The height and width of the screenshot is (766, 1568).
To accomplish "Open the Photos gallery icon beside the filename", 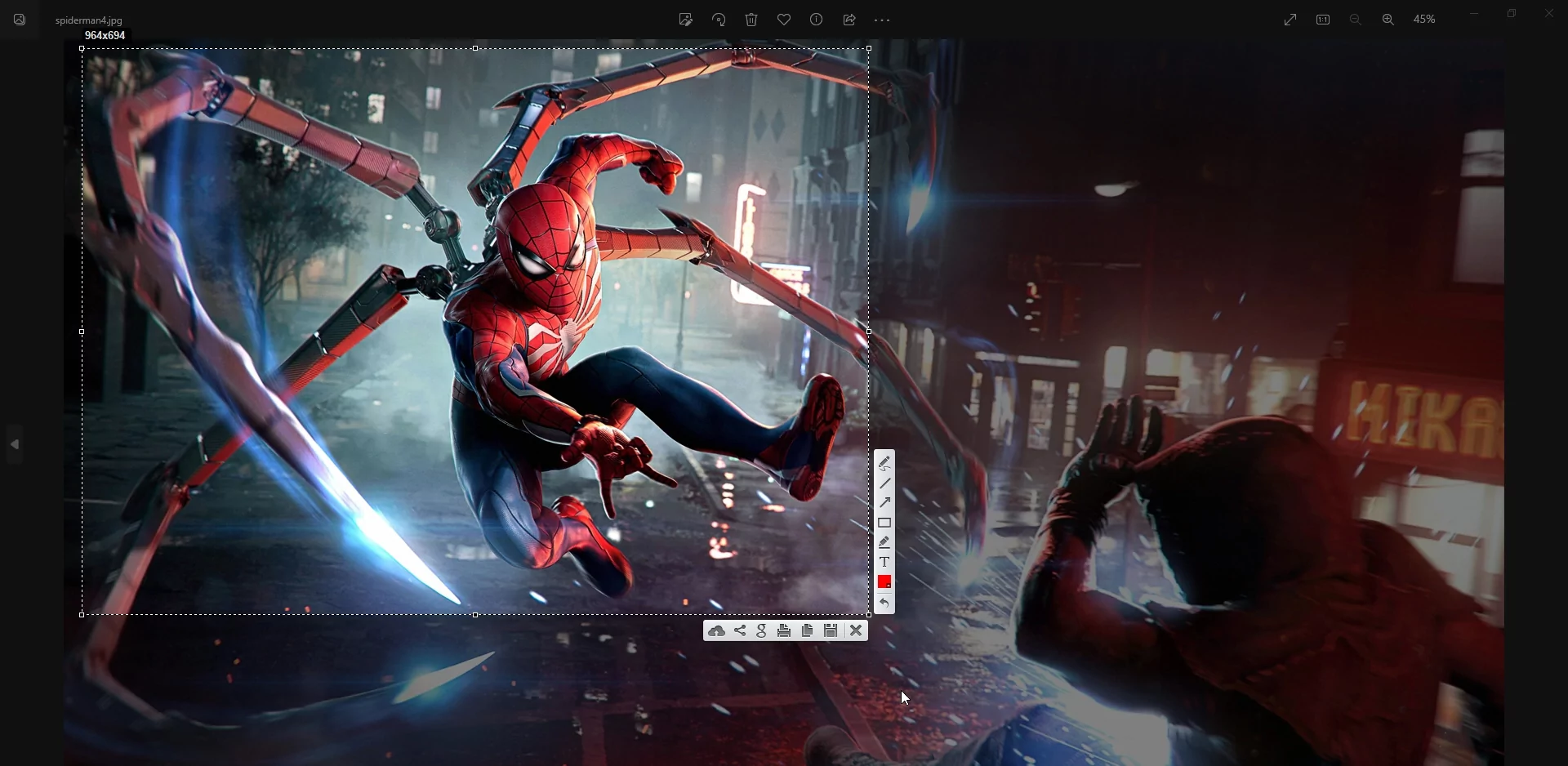I will coord(20,20).
